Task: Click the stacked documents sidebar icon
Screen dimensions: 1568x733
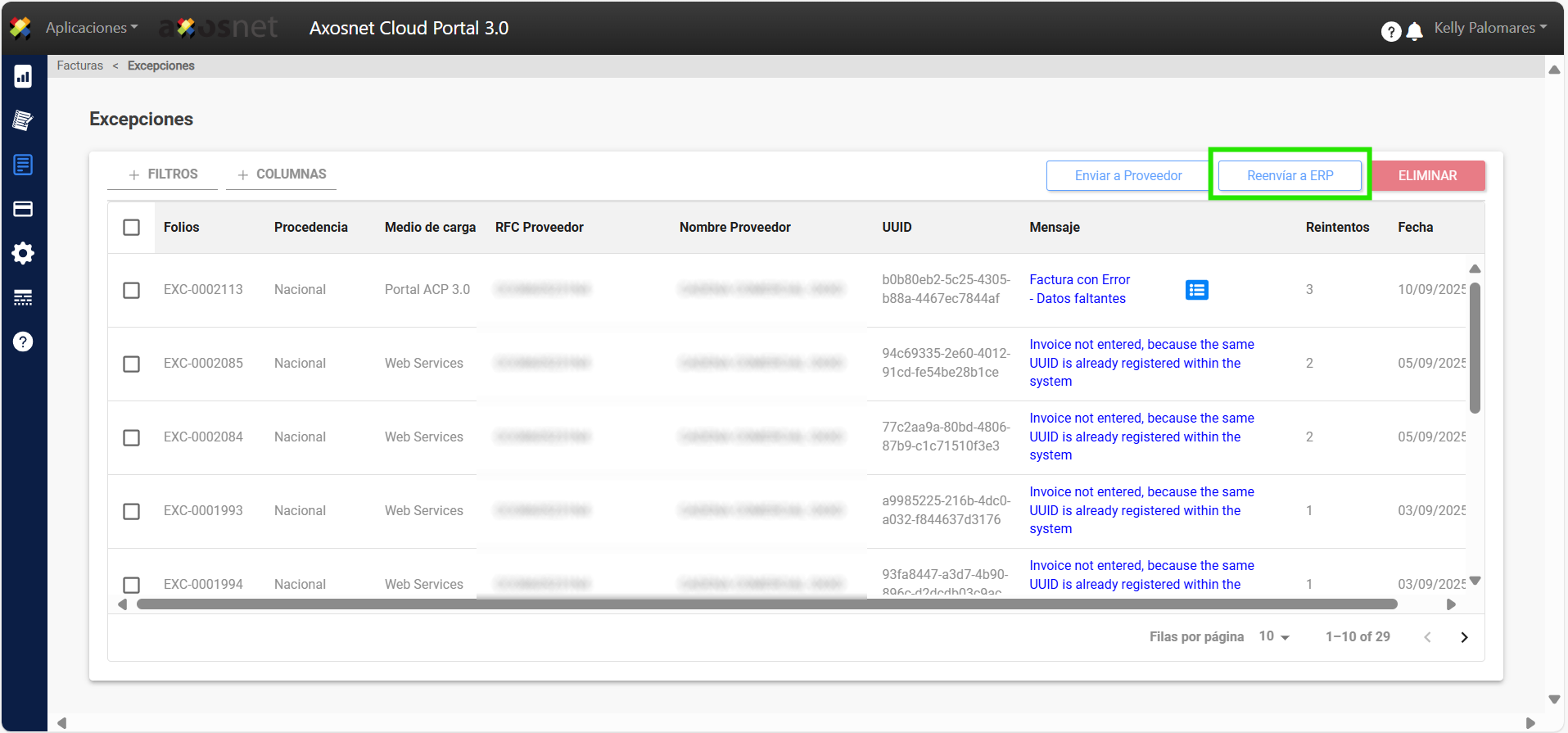Action: click(23, 121)
